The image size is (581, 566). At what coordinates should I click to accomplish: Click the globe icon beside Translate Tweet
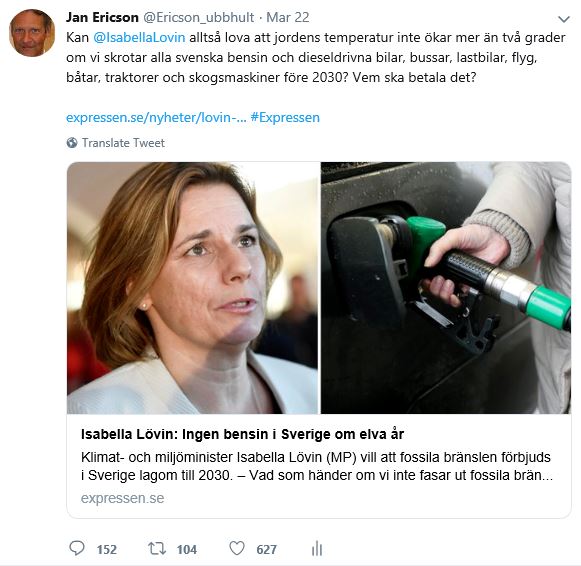point(72,143)
